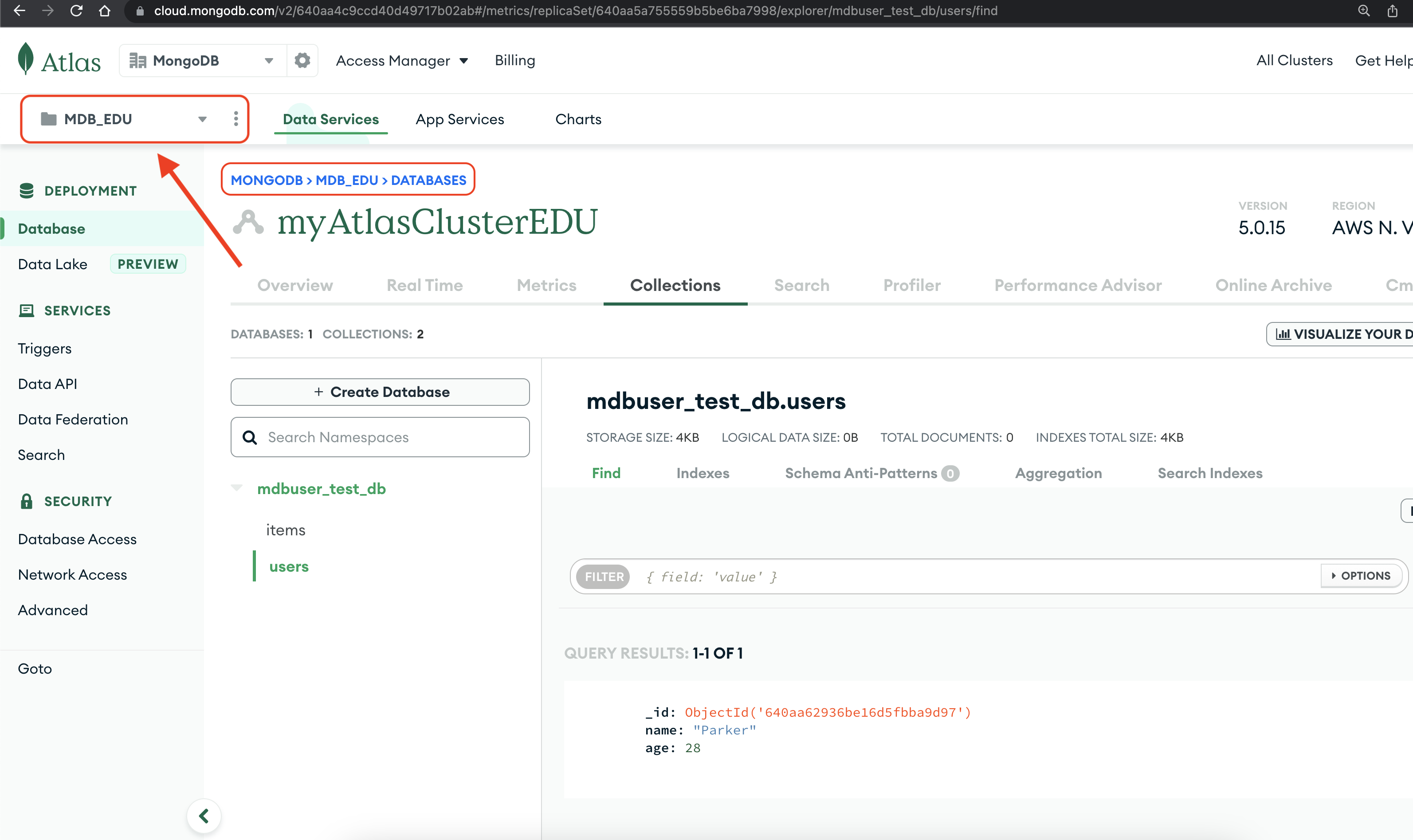Expand the Access Manager dropdown

click(x=402, y=61)
